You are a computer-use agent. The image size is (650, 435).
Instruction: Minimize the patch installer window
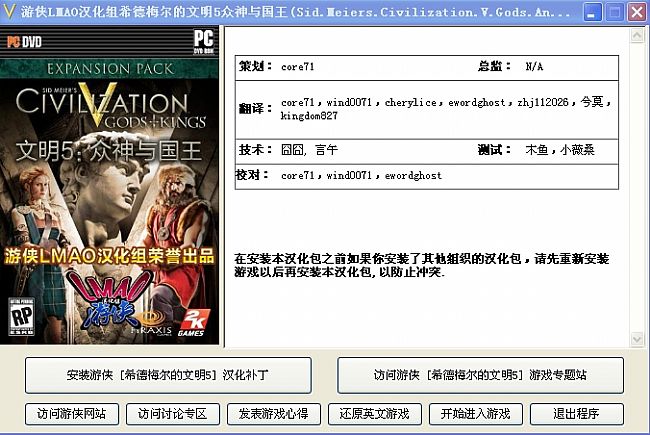[x=592, y=12]
